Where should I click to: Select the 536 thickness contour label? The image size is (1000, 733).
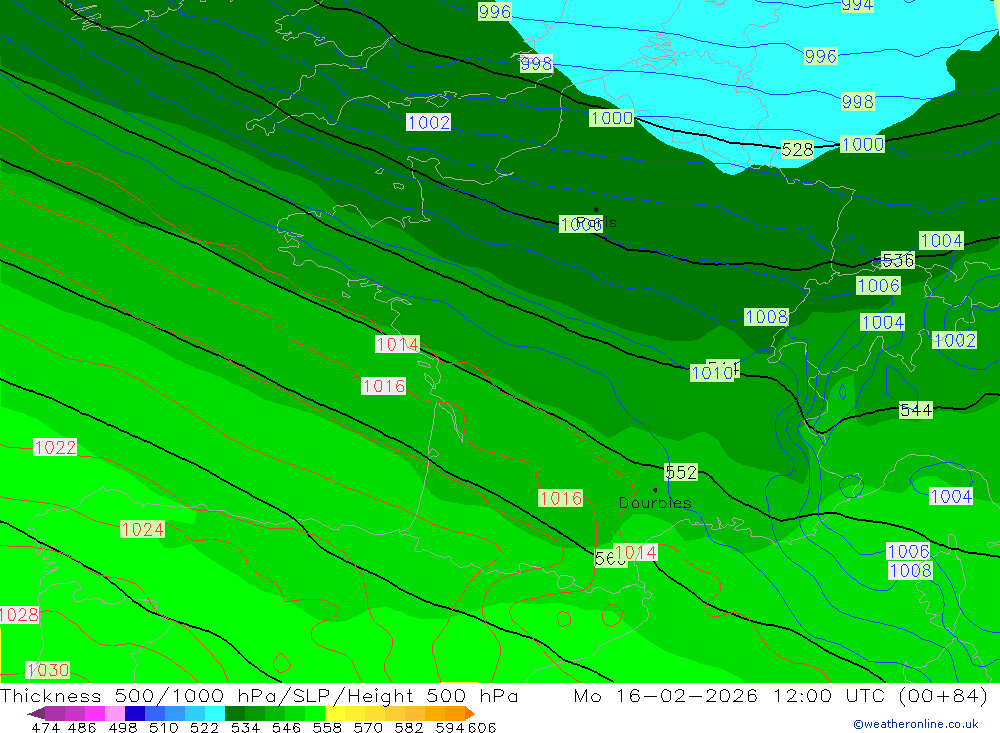(x=898, y=260)
